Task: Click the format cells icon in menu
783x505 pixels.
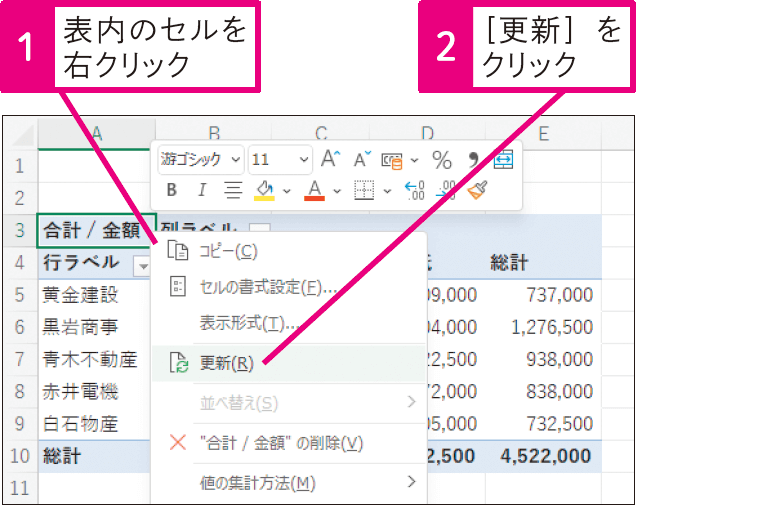Action: point(177,287)
